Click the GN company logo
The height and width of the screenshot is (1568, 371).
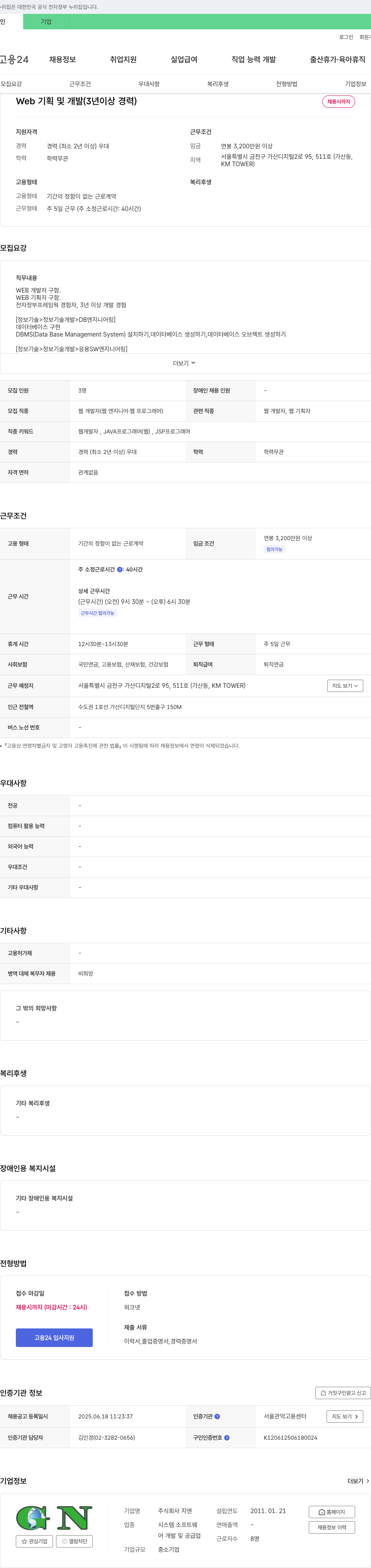54,1517
